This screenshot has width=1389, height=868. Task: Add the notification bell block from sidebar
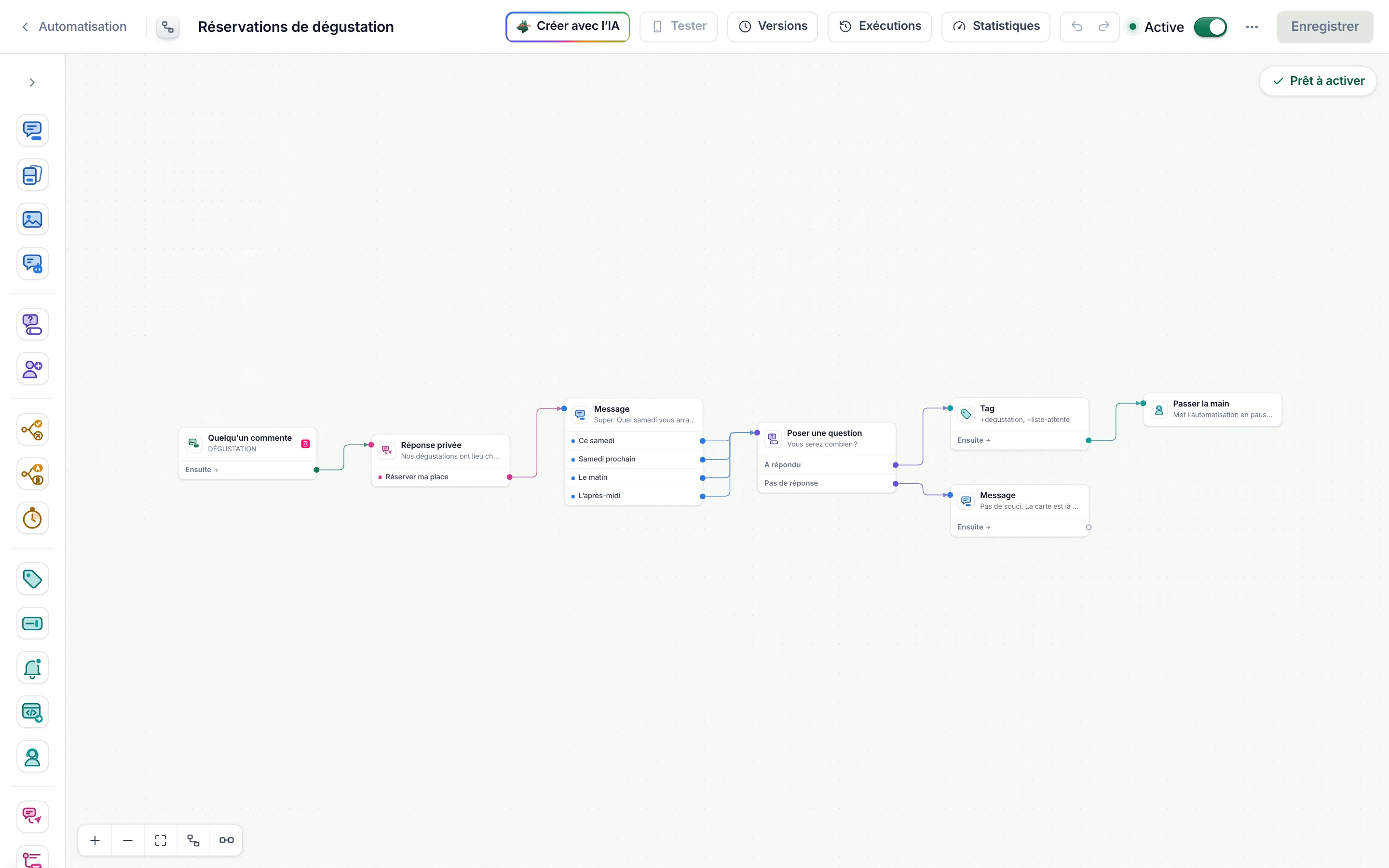(x=33, y=668)
